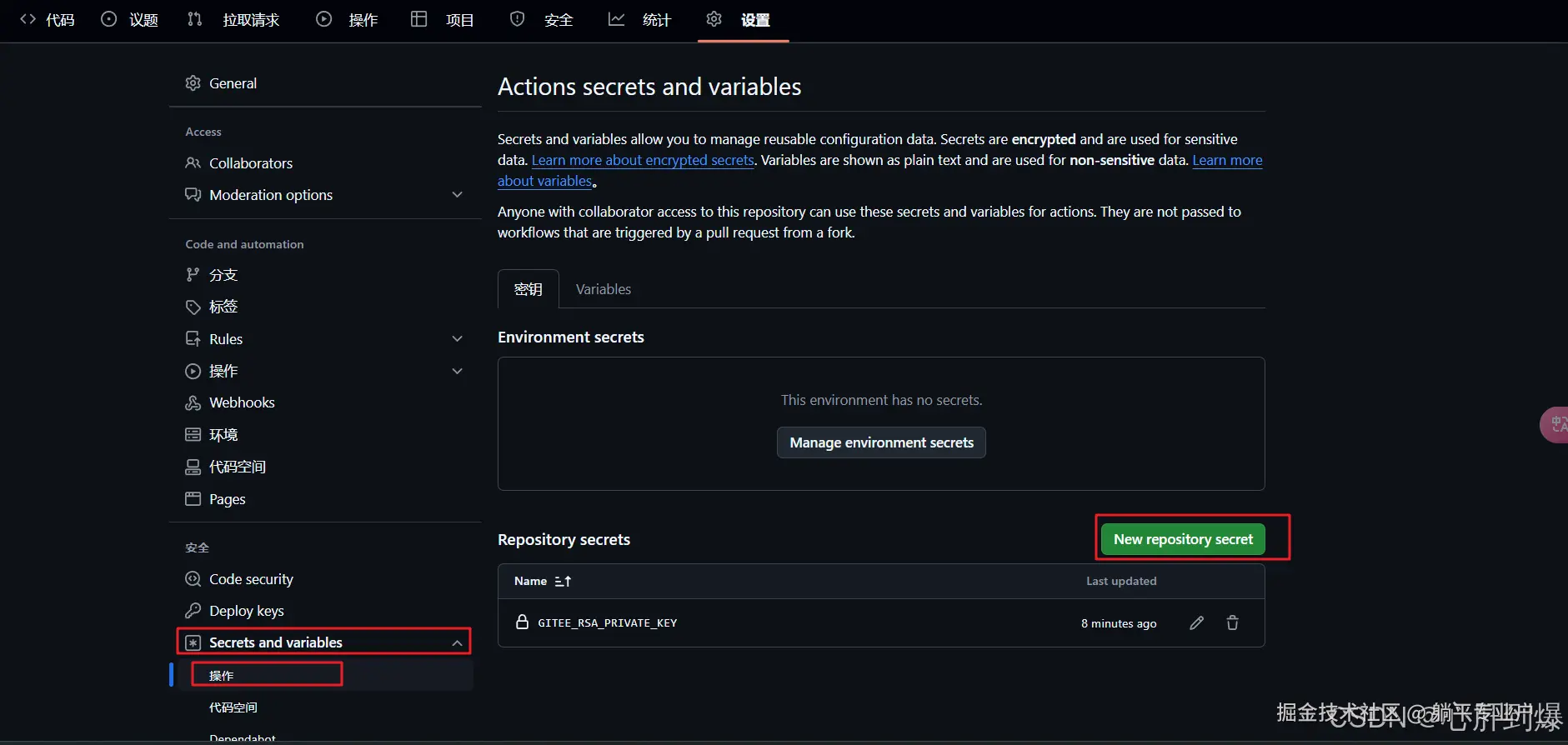Click Manage environment secrets button
This screenshot has width=1568, height=745.
[x=881, y=442]
